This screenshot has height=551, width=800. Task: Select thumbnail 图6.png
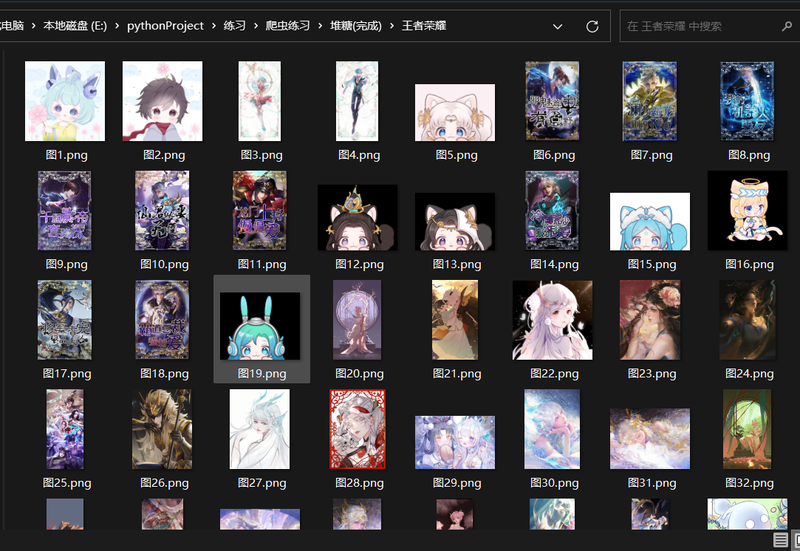(553, 101)
